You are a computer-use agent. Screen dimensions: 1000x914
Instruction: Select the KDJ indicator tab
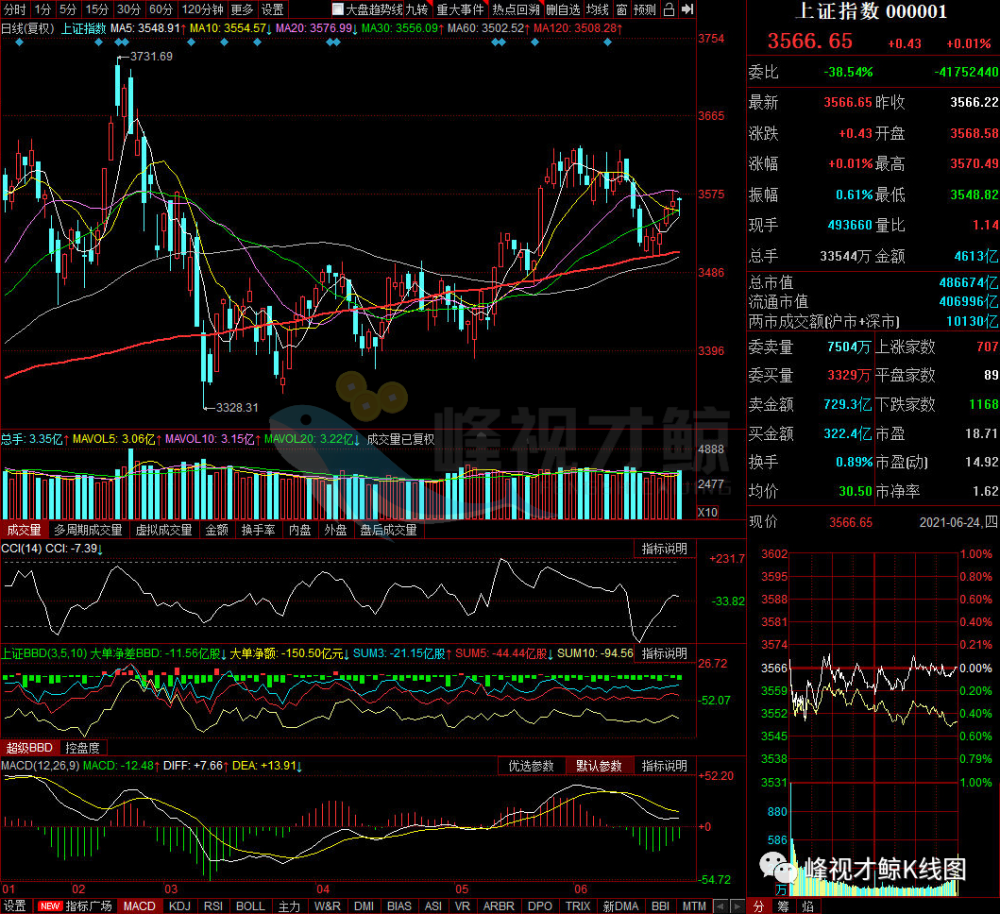pos(180,906)
